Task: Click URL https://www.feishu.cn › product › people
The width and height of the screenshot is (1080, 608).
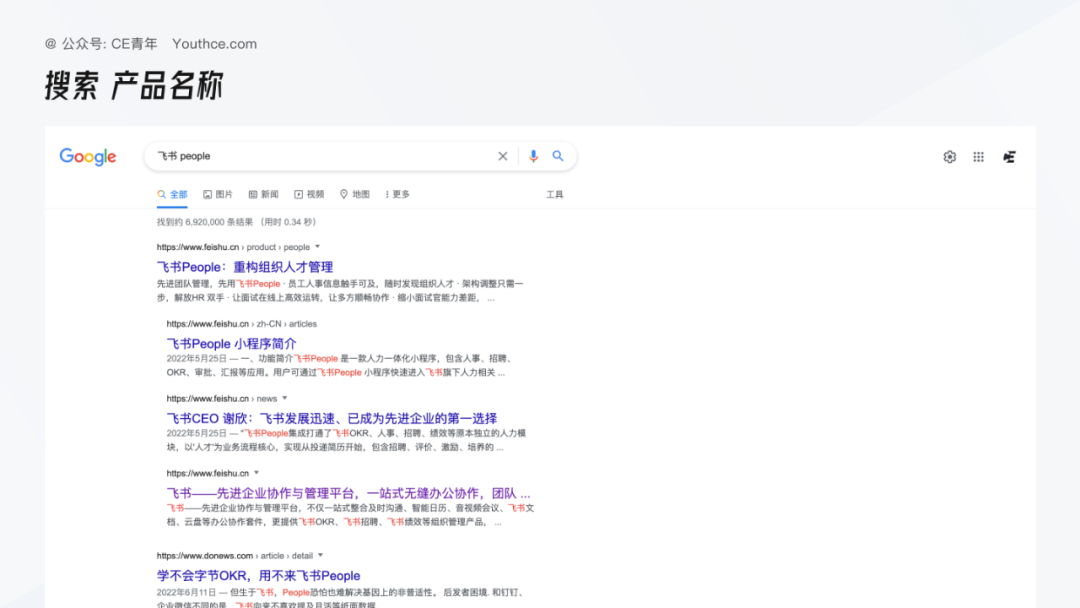Action: point(233,247)
